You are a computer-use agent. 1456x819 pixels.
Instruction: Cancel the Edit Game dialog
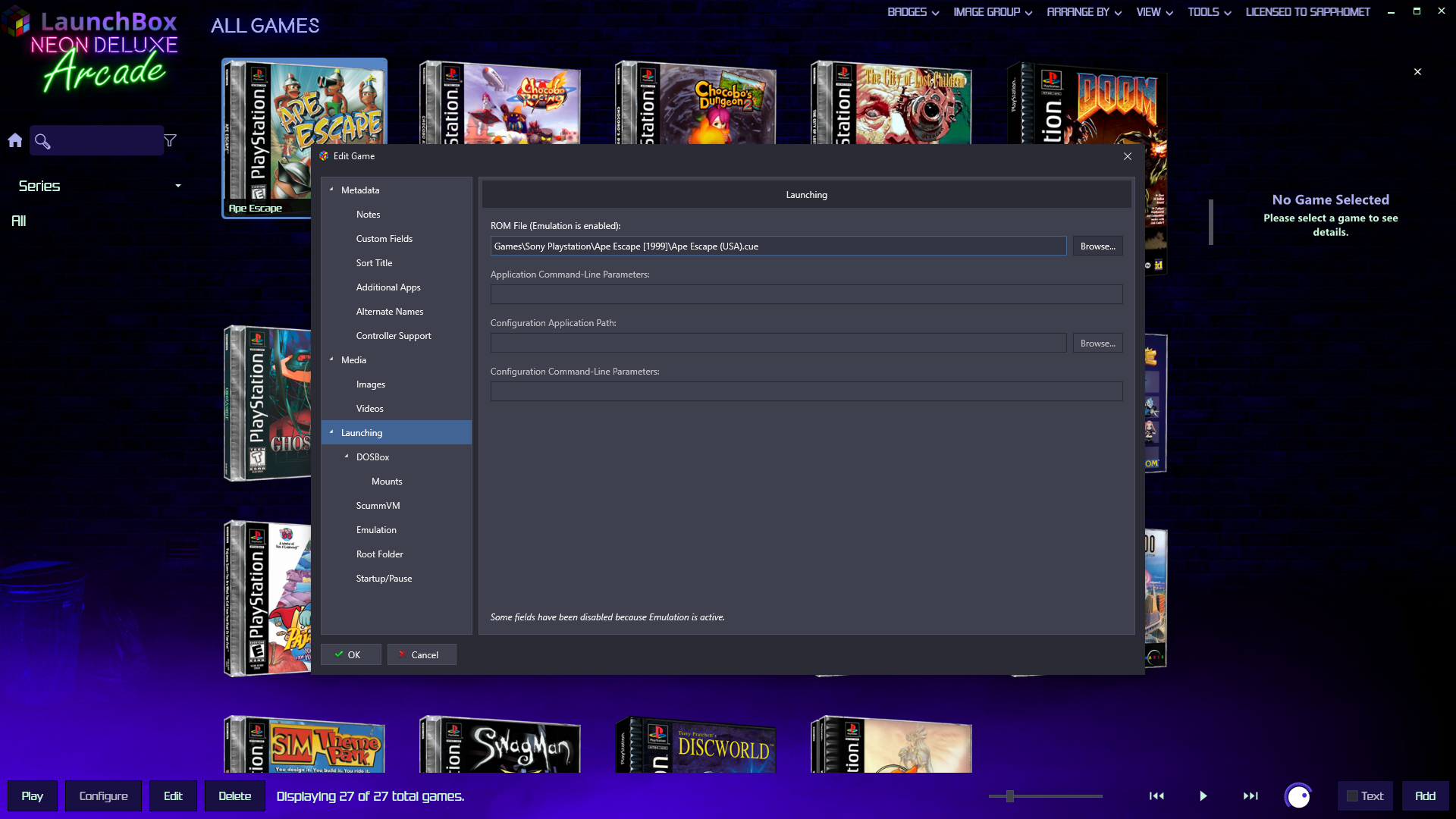(422, 654)
